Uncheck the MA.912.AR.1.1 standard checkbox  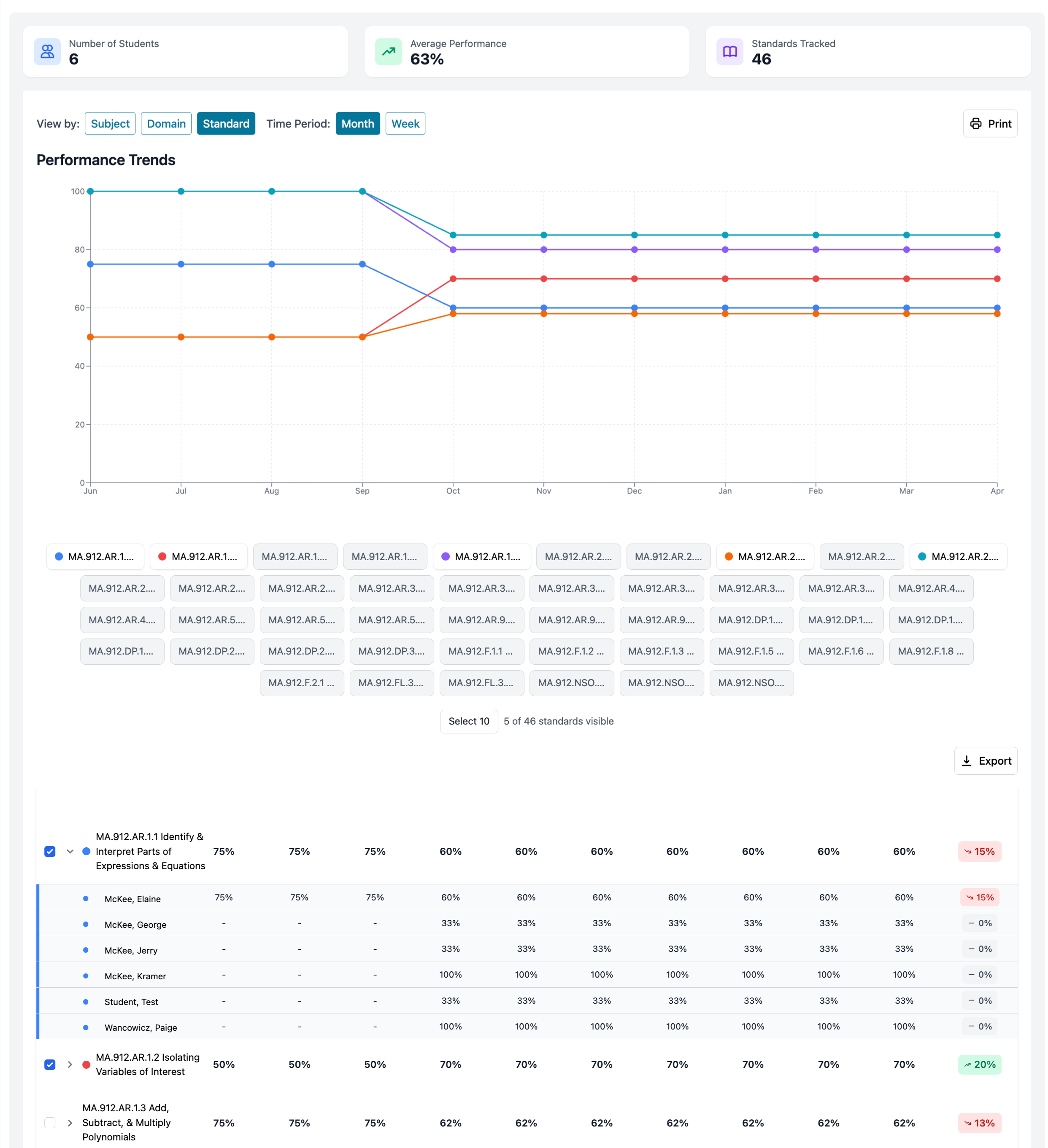point(50,852)
